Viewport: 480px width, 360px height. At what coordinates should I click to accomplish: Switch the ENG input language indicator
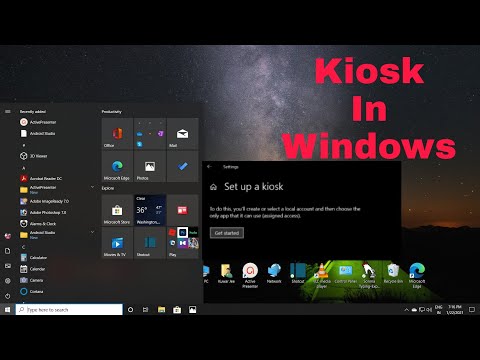[x=439, y=310]
